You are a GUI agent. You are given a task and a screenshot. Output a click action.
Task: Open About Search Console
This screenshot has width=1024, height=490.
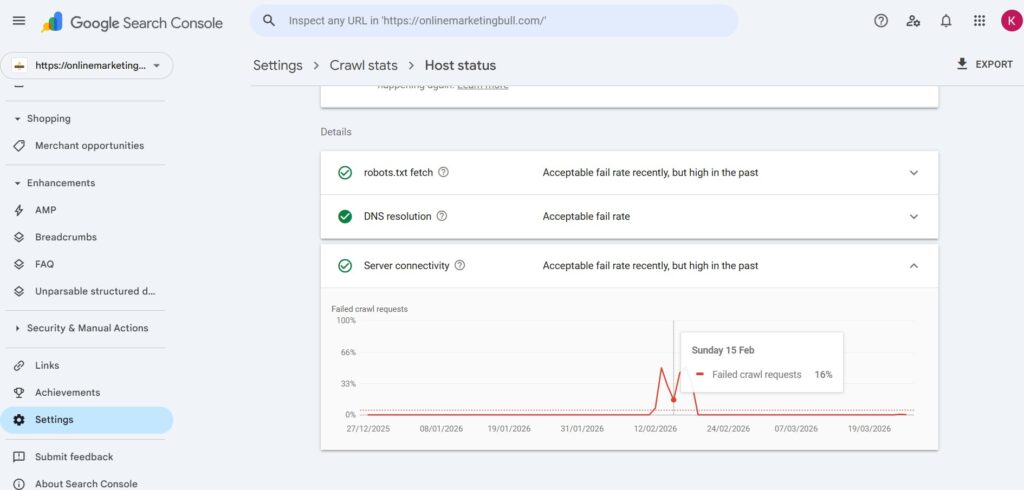pos(87,483)
